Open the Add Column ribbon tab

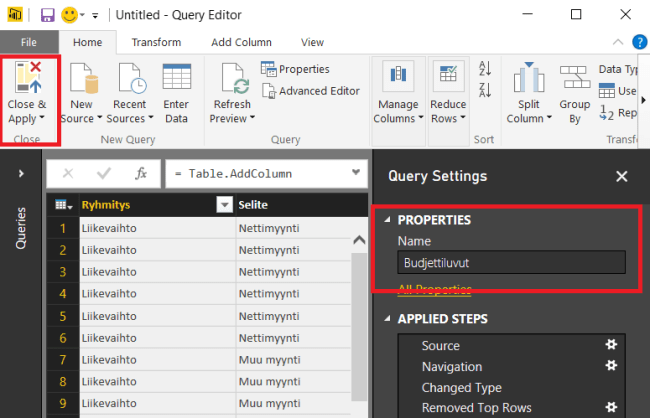coord(240,42)
